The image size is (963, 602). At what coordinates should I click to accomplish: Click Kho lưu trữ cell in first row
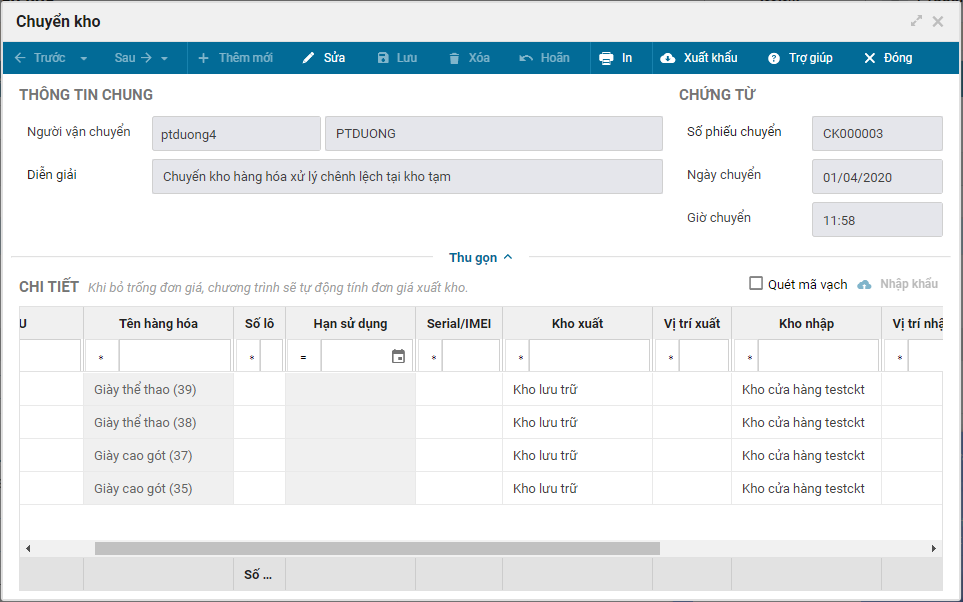click(577, 389)
